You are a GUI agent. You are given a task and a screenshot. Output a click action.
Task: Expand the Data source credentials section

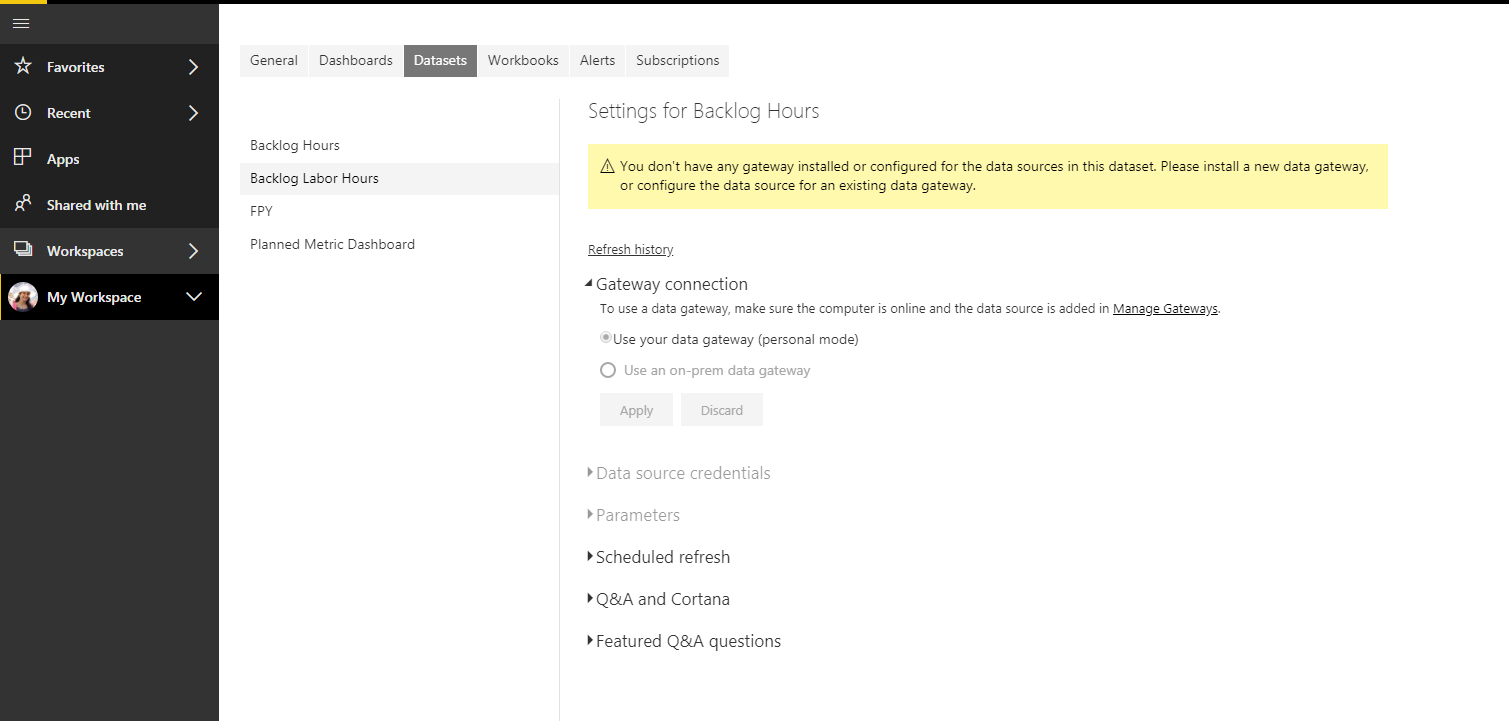pos(590,472)
